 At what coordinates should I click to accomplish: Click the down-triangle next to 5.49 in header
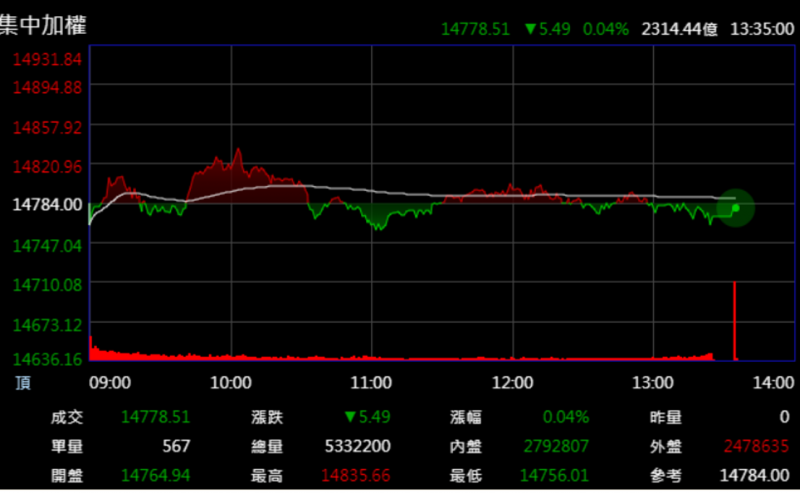[x=529, y=29]
